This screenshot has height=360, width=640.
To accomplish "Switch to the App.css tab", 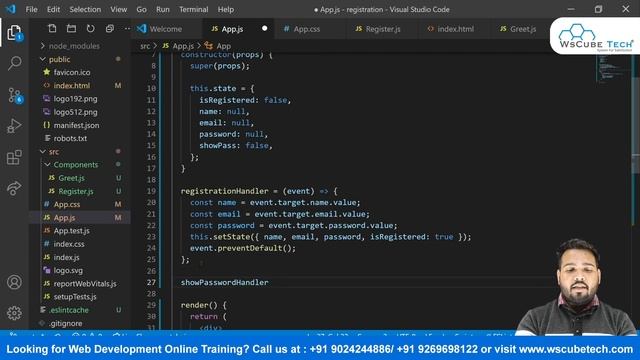I will pos(307,29).
